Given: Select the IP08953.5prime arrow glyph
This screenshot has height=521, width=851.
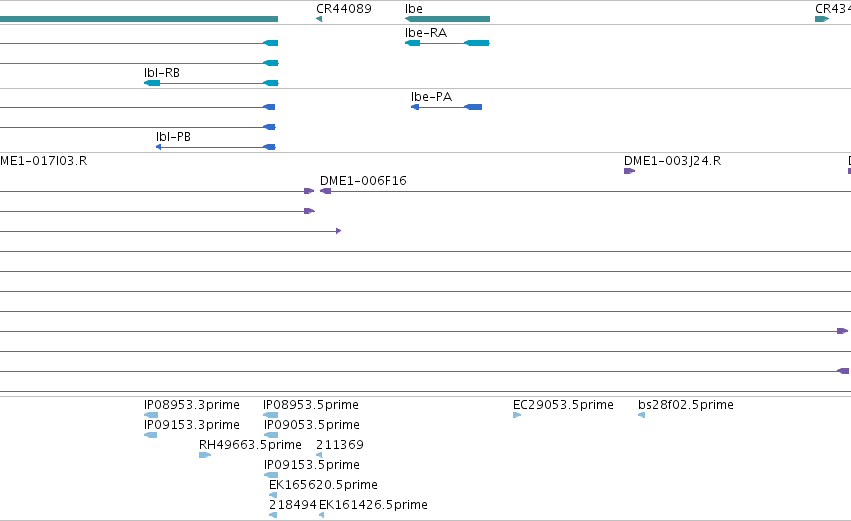Looking at the screenshot, I should click(x=270, y=415).
